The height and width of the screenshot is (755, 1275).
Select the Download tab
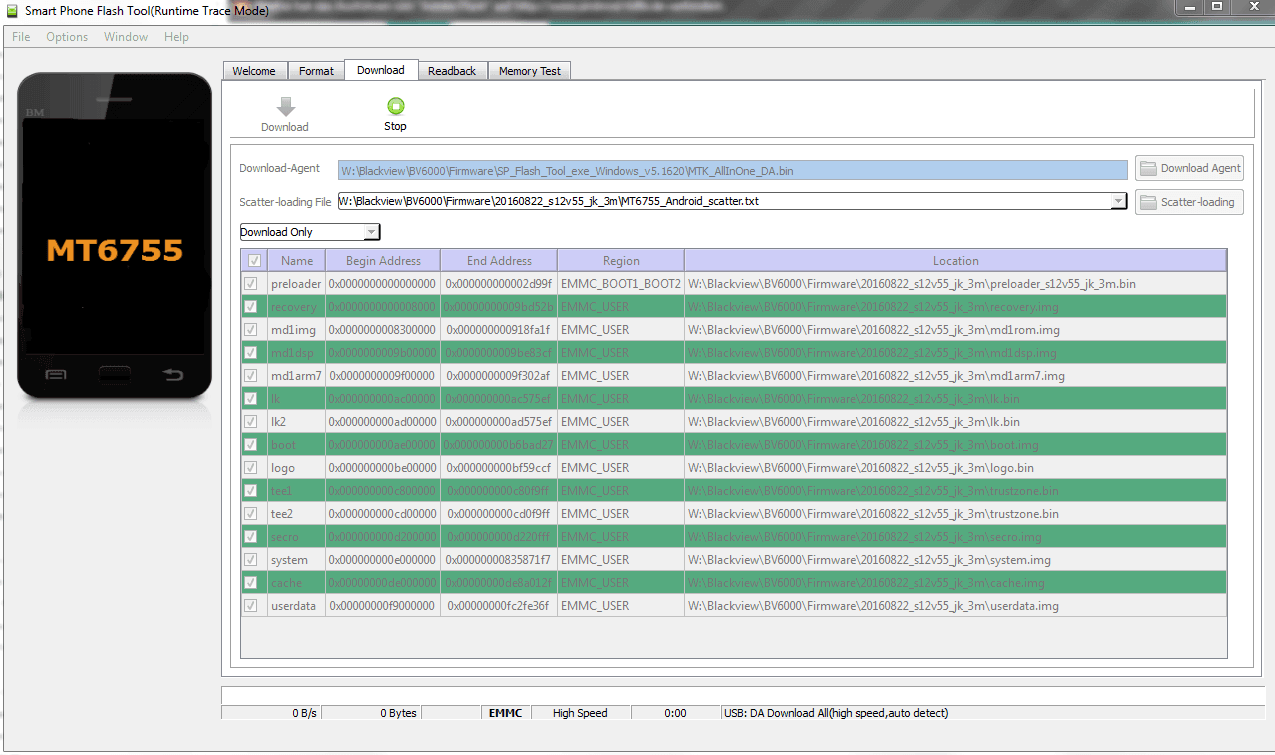pos(381,70)
